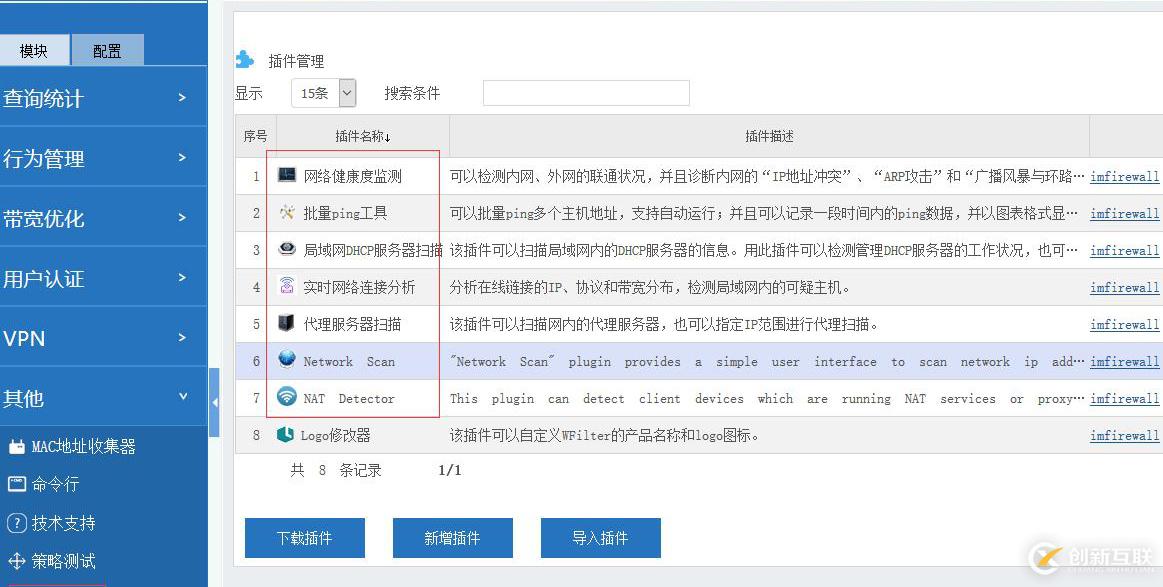Image resolution: width=1163 pixels, height=587 pixels.
Task: Expand the VPN menu section
Action: (x=103, y=338)
